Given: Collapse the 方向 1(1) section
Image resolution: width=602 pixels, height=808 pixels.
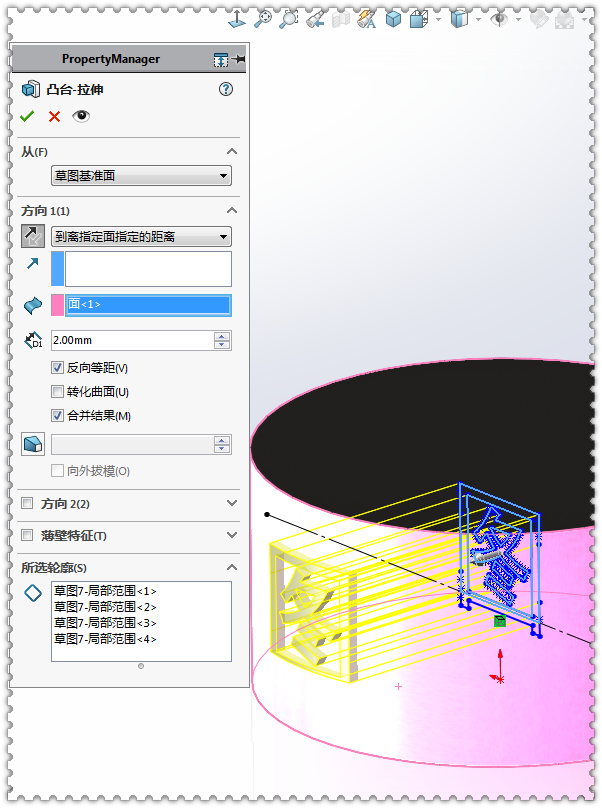Looking at the screenshot, I should click(232, 210).
